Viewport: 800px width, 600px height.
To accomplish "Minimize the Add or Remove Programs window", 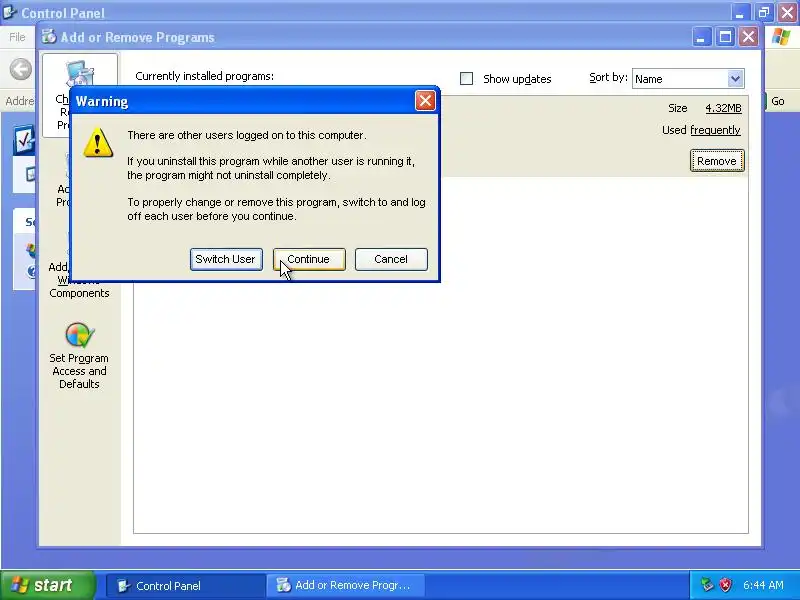I will point(702,37).
